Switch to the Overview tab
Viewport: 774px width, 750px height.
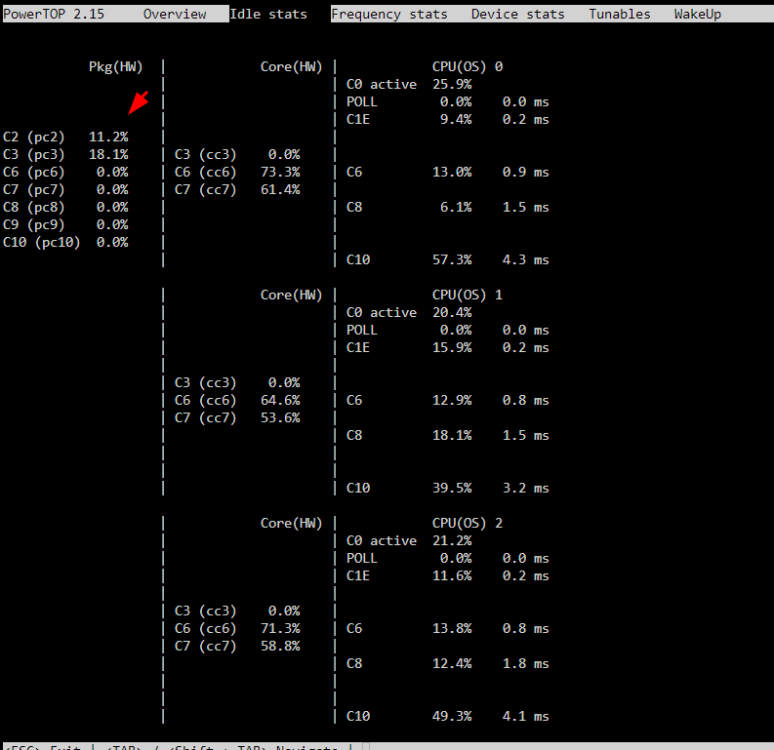pos(174,14)
